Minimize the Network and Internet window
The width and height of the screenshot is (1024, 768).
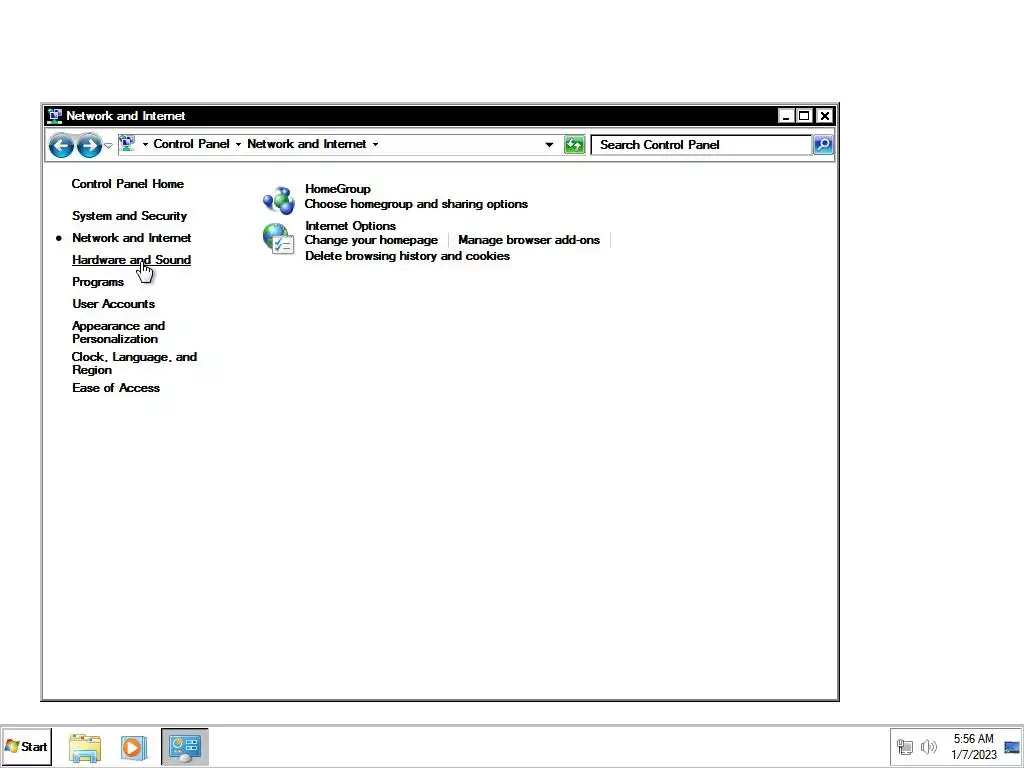tap(786, 116)
